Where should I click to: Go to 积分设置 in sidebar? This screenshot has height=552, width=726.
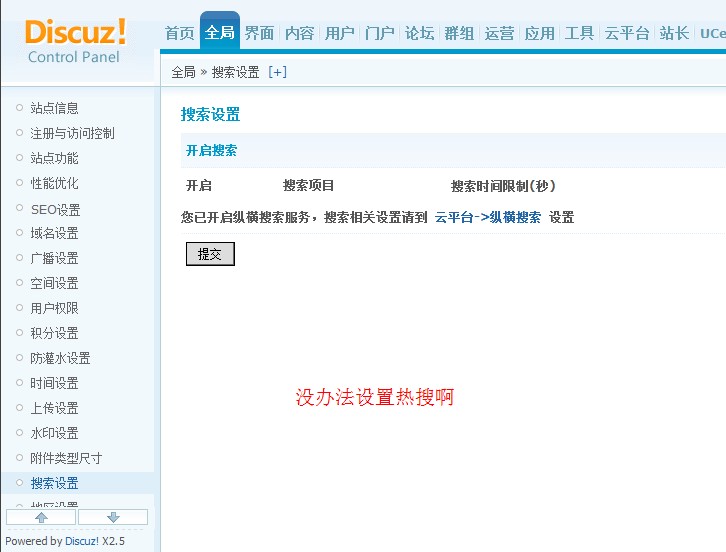tap(54, 333)
